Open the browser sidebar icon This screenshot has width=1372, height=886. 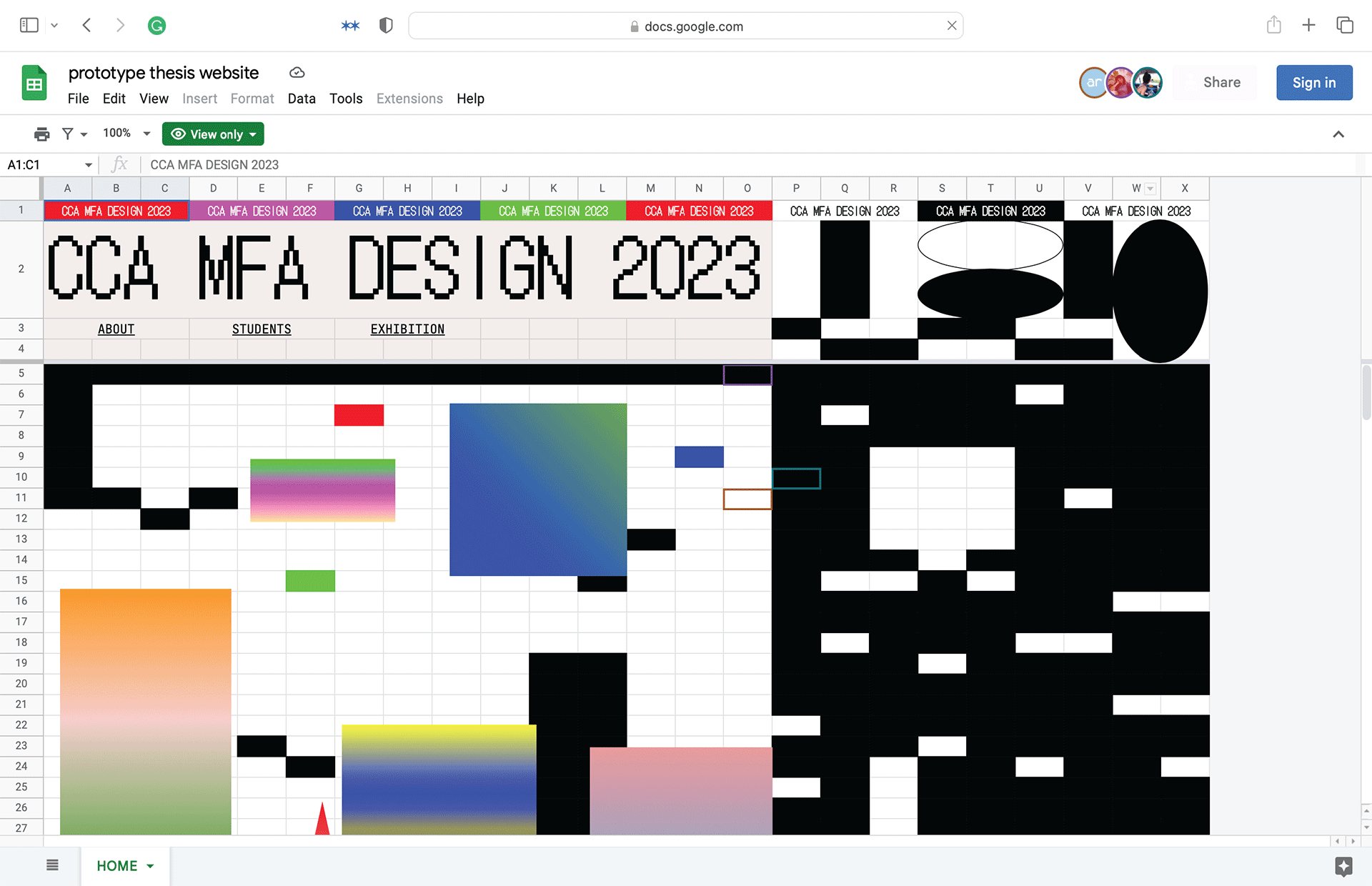pos(29,26)
